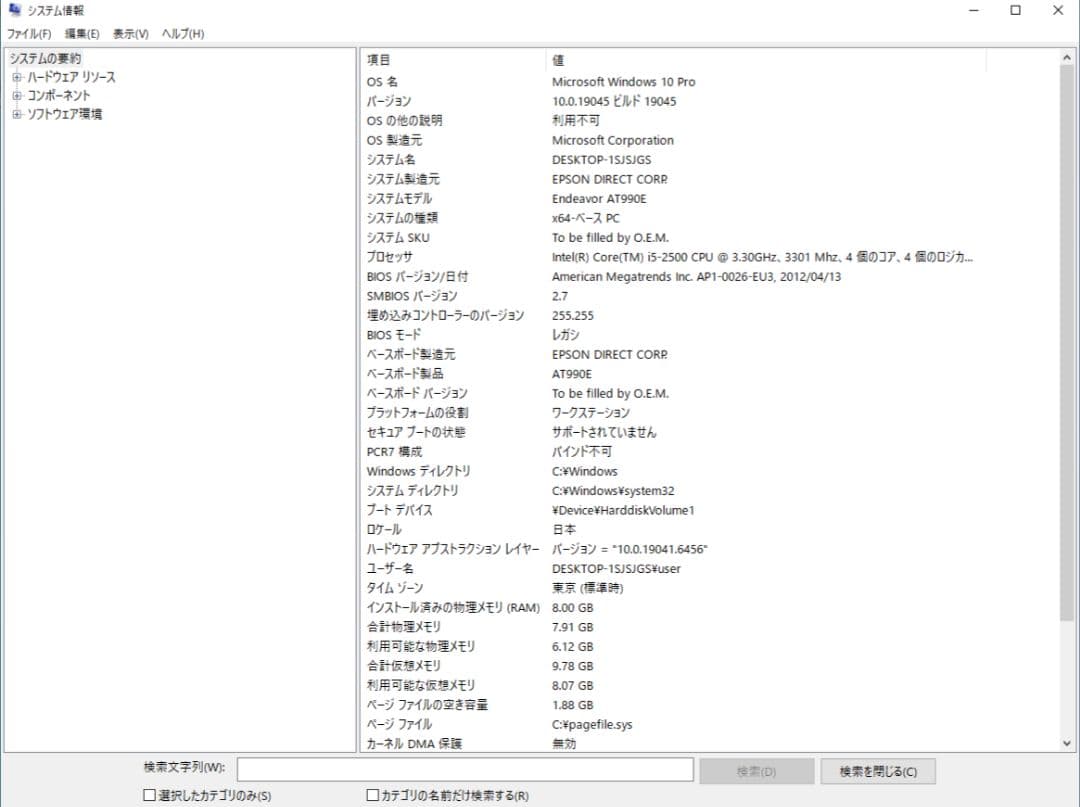Open the 表示(V) menu
1080x807 pixels.
[131, 34]
